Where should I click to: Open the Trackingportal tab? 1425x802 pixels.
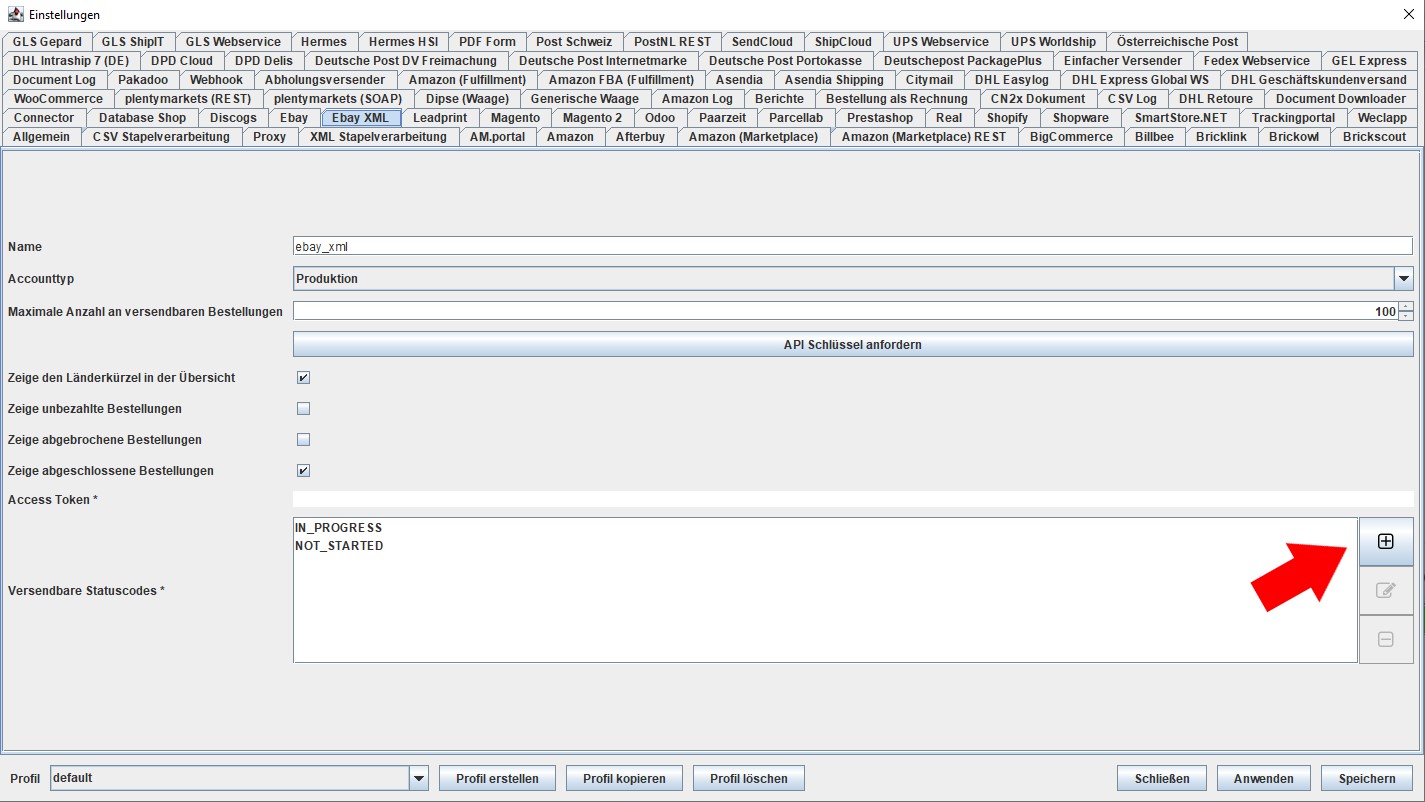pos(1293,118)
